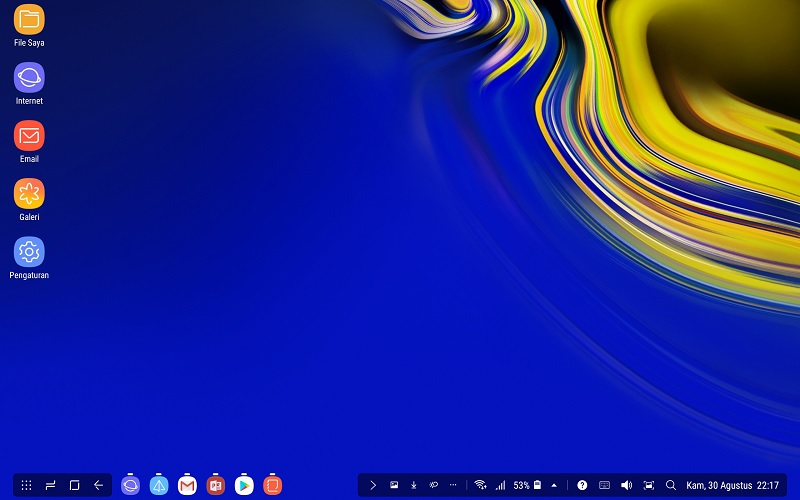Open the apps grid in taskbar
The image size is (800, 500).
click(x=27, y=485)
